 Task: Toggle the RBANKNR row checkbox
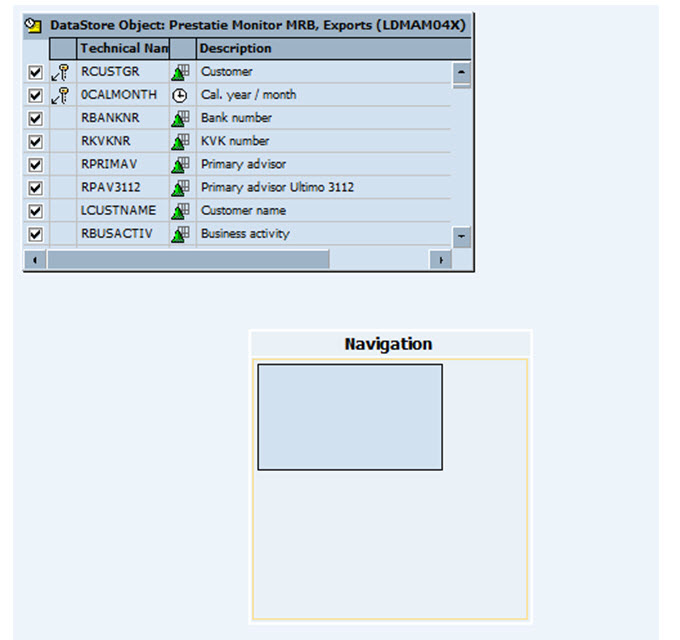click(36, 118)
